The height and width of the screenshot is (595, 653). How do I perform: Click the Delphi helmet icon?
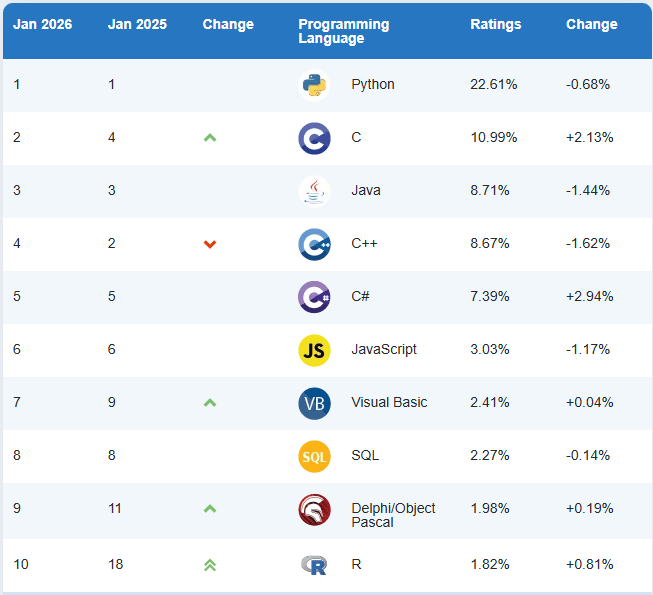(x=314, y=510)
